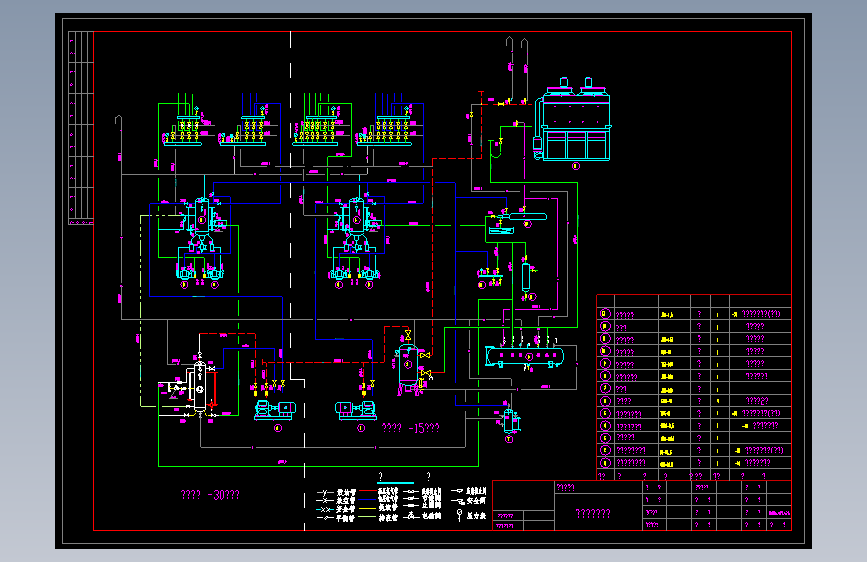Image resolution: width=867 pixels, height=562 pixels.
Task: Click the equipment list header row at the table bottom
Action: [693, 475]
